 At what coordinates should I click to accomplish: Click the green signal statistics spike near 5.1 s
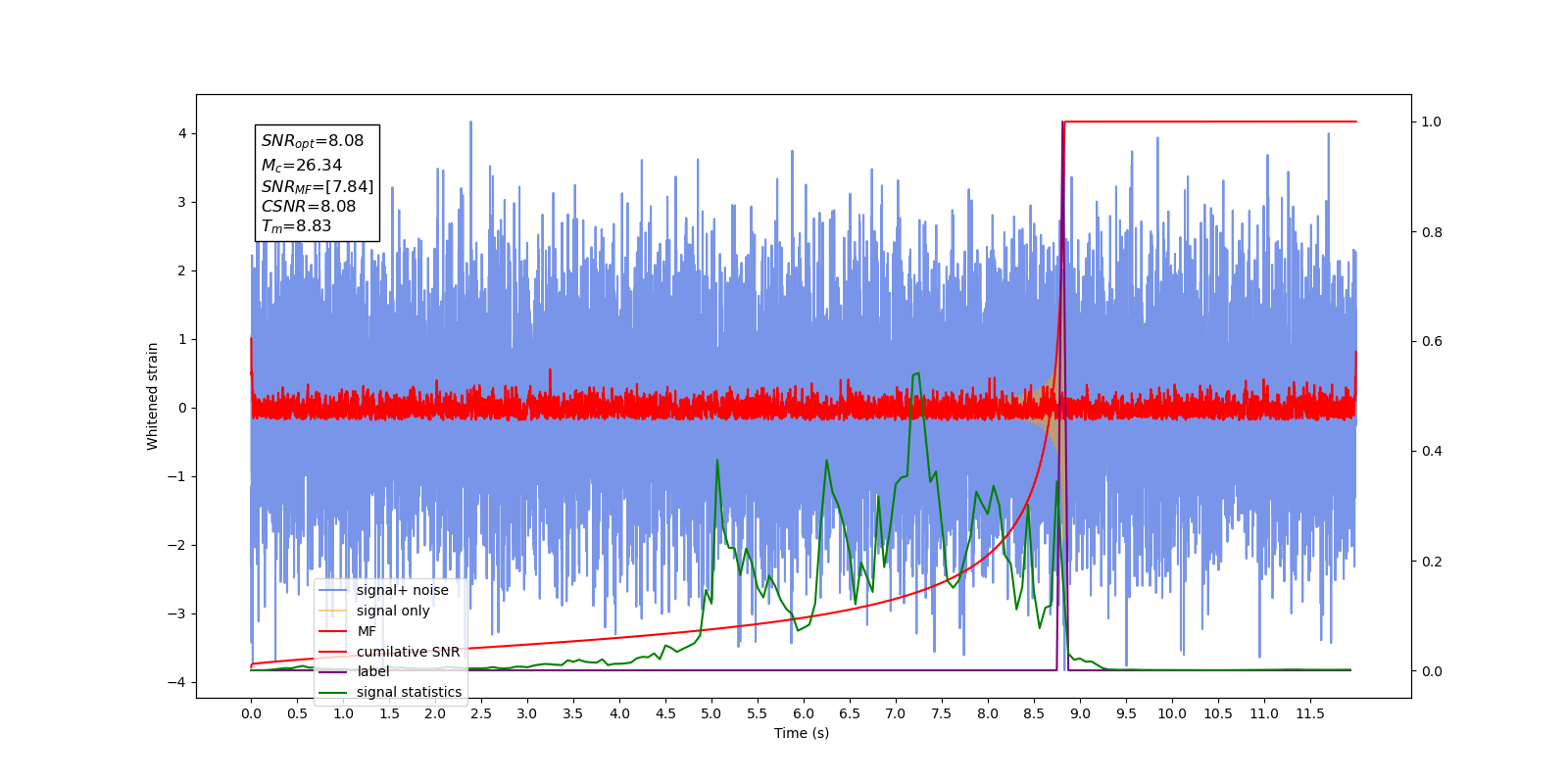pyautogui.click(x=717, y=461)
